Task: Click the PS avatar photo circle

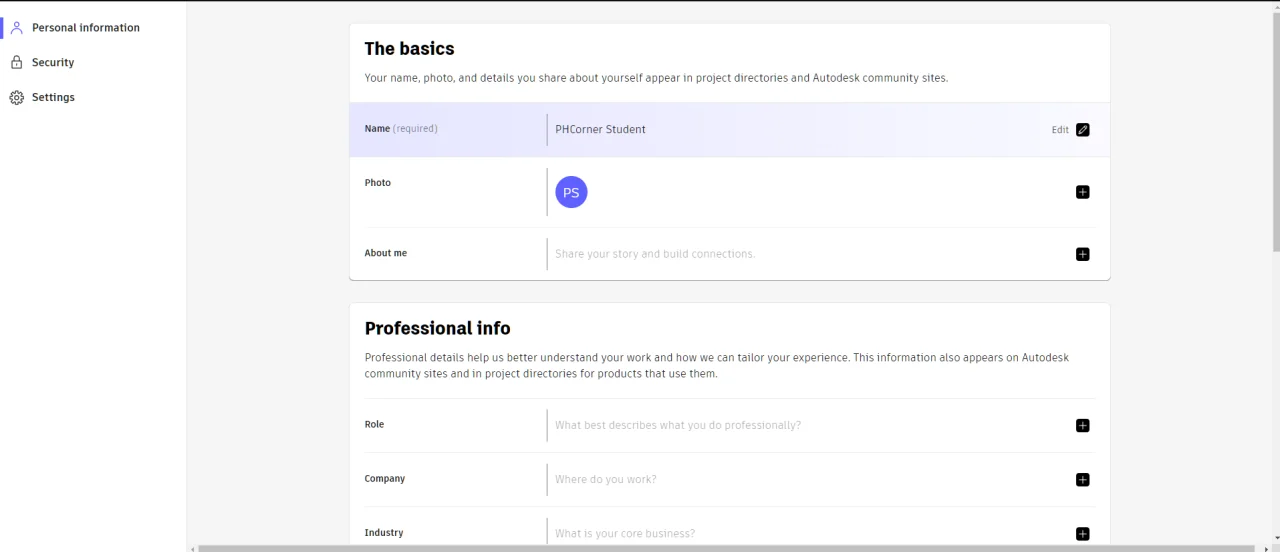Action: click(x=571, y=192)
